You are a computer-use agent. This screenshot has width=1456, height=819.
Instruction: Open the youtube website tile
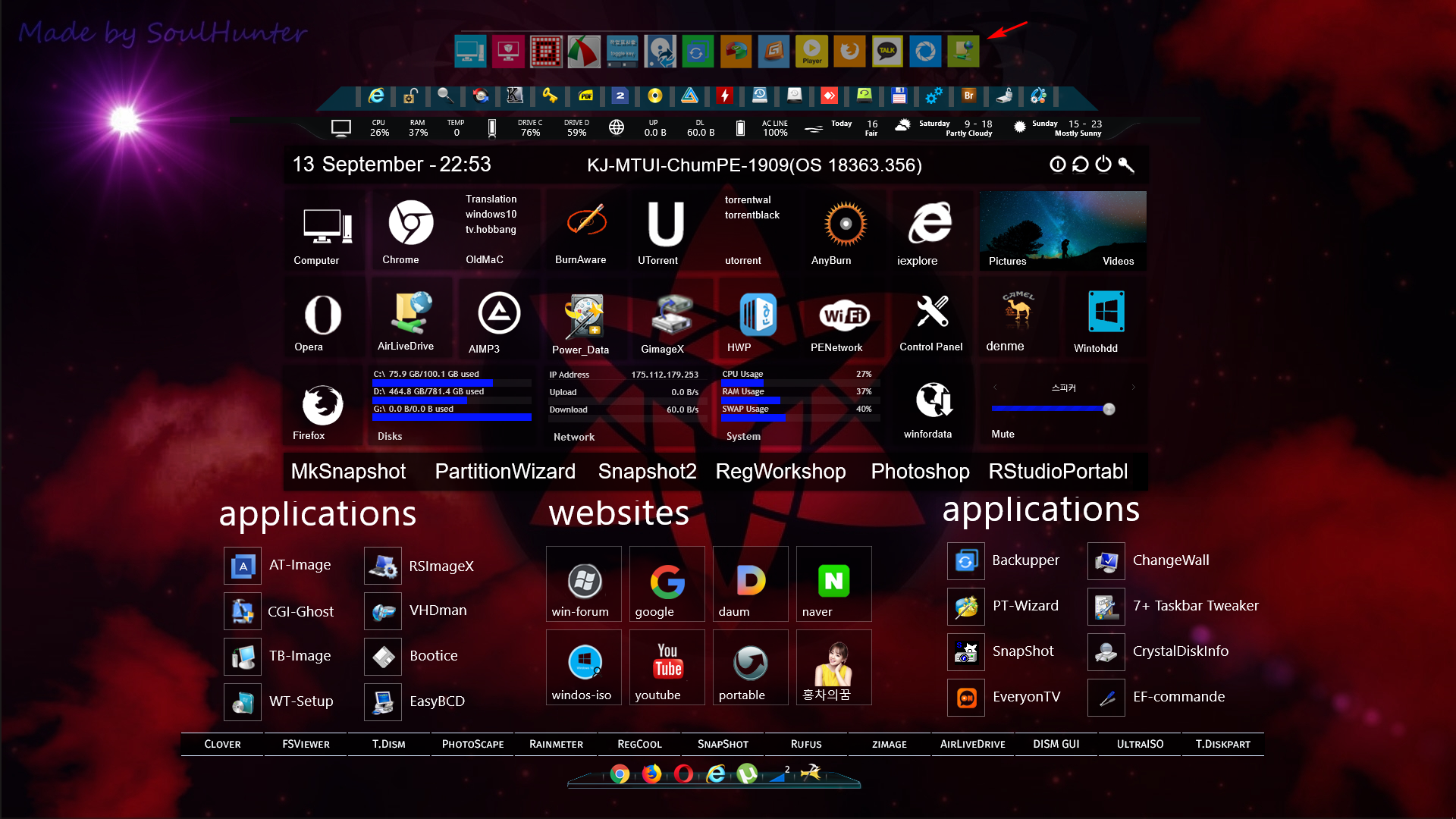point(667,667)
